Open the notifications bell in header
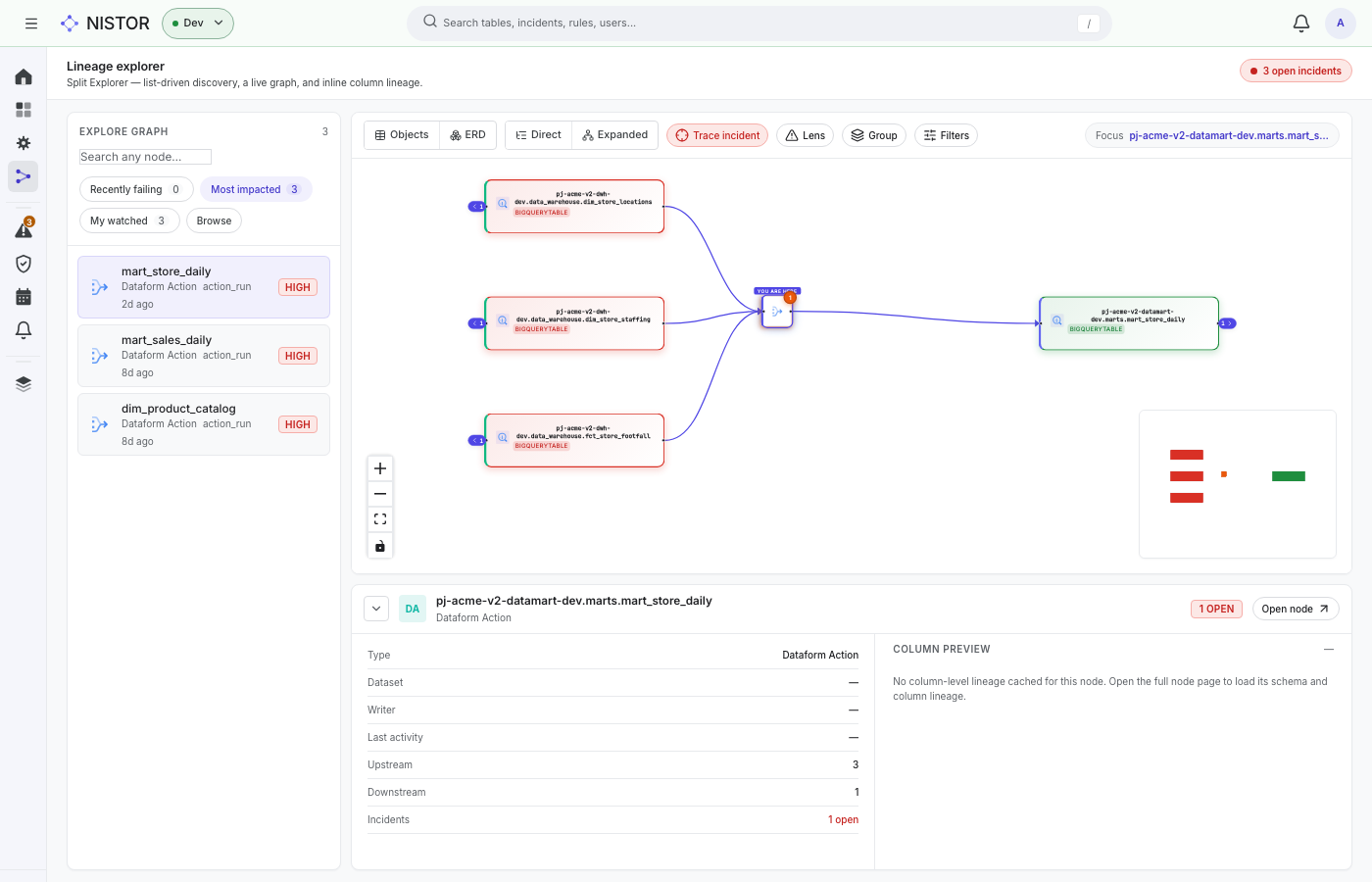Screen dimensions: 1372x882 (1301, 24)
